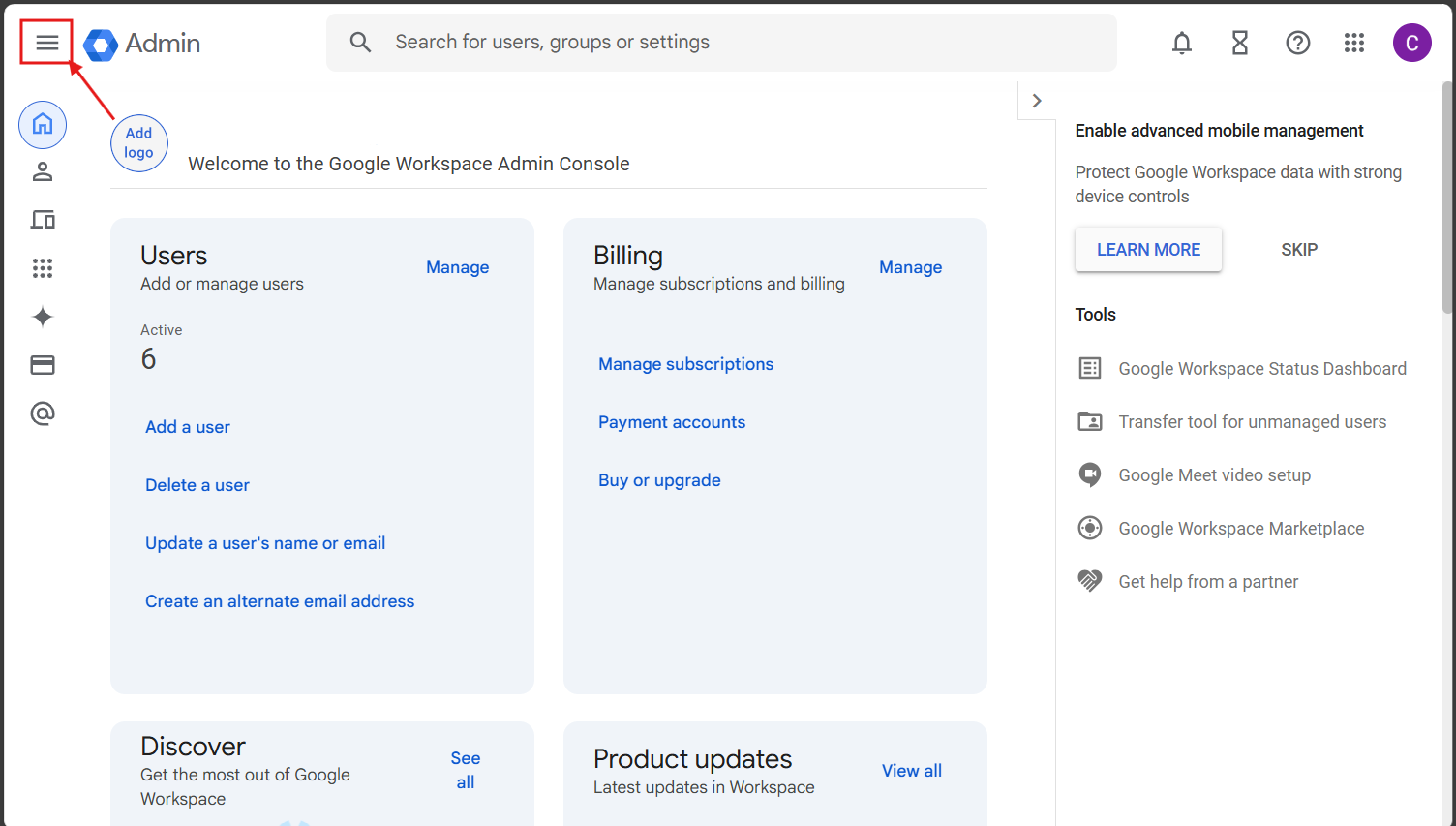Open the Manage subscriptions link
The height and width of the screenshot is (826, 1456).
point(686,364)
